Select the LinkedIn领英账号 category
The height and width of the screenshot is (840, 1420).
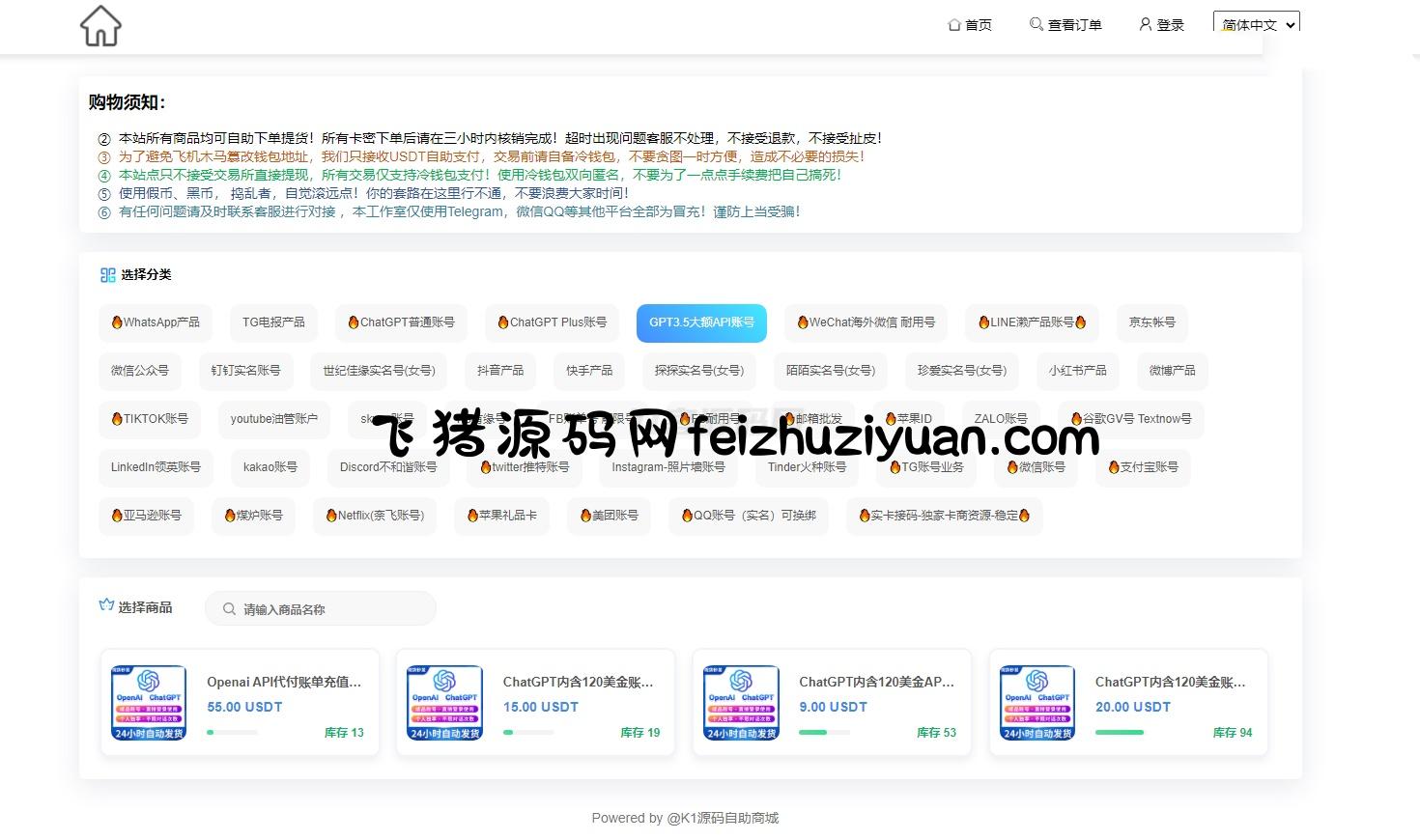coord(156,467)
